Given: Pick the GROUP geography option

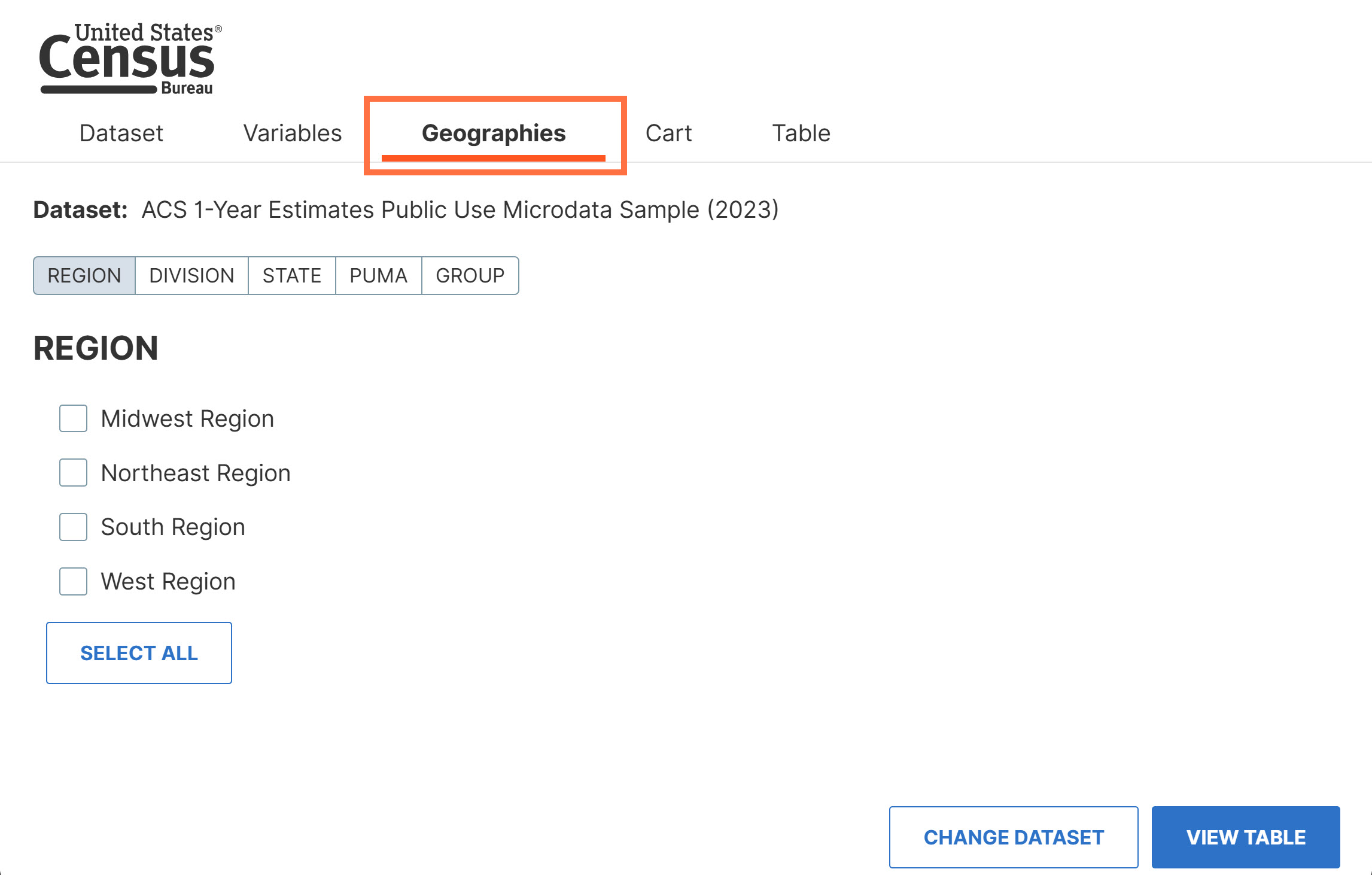Looking at the screenshot, I should (x=470, y=275).
